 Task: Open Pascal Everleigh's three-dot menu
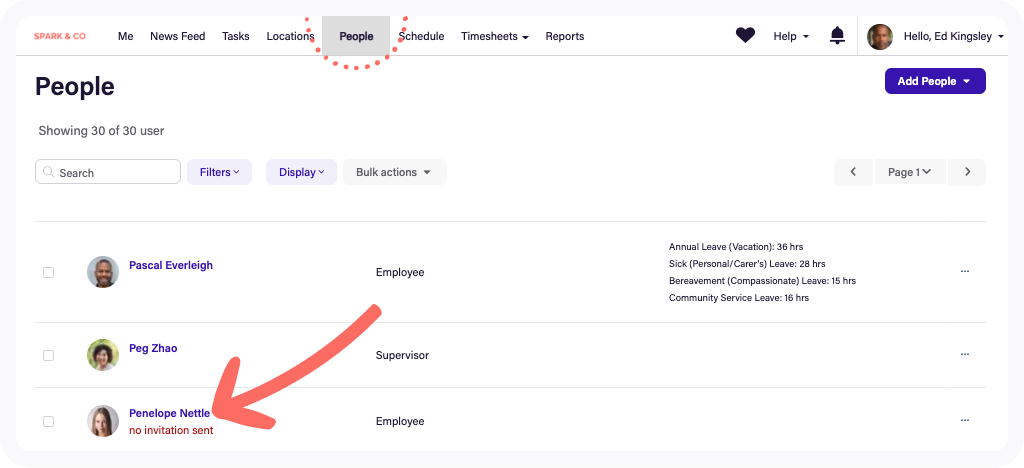click(965, 271)
